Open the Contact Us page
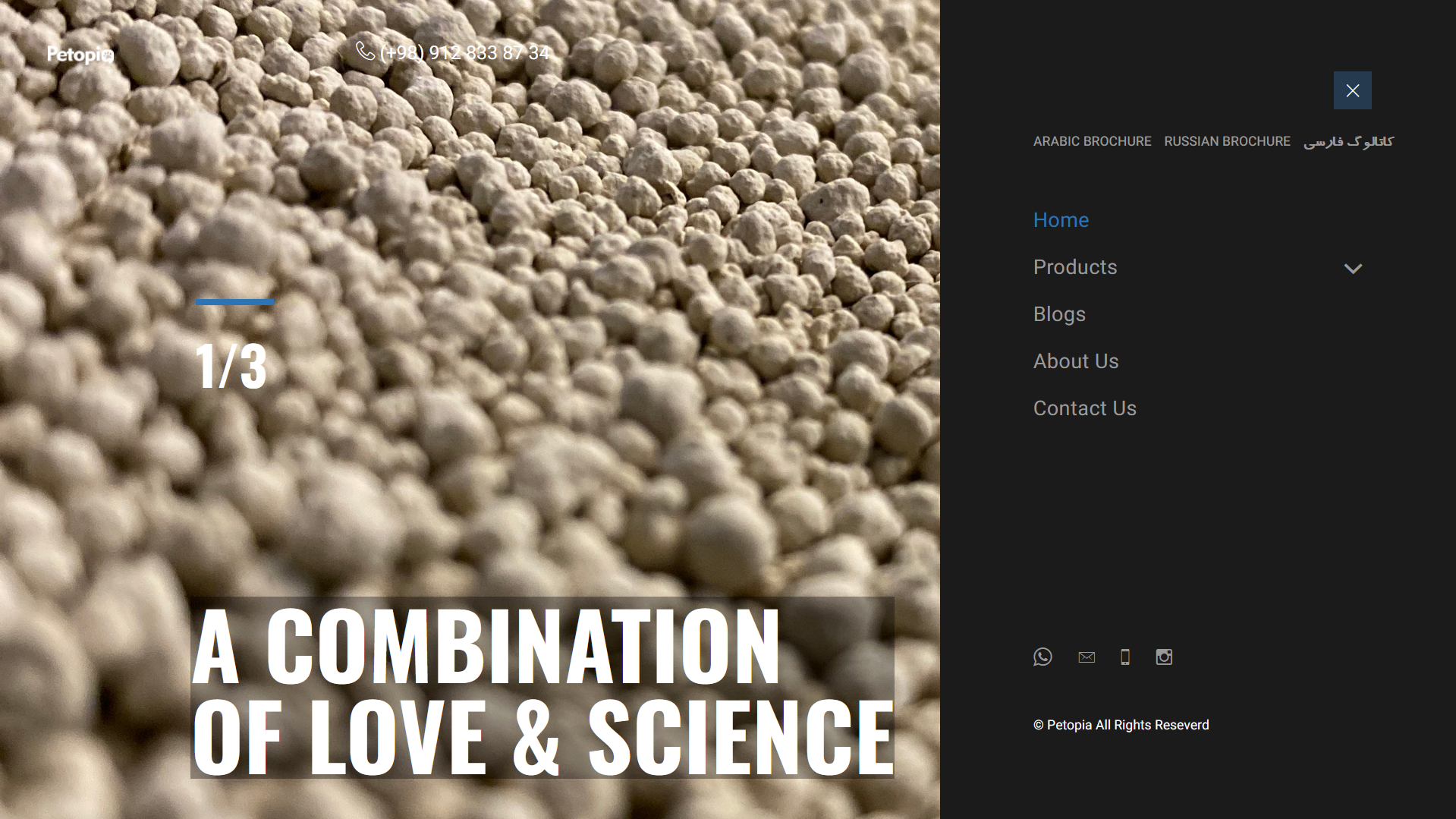 click(x=1085, y=408)
